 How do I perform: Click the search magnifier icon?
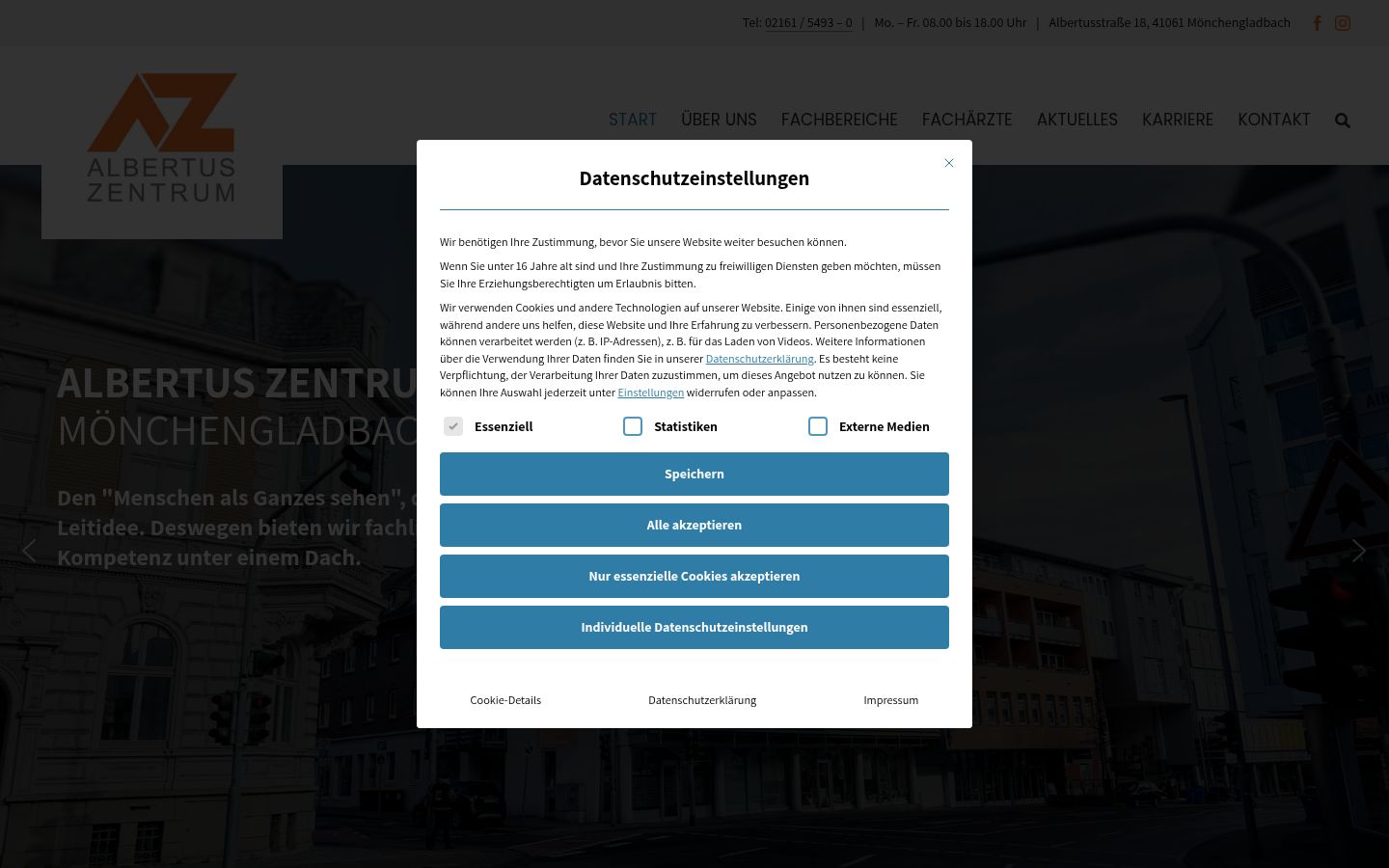(1343, 121)
